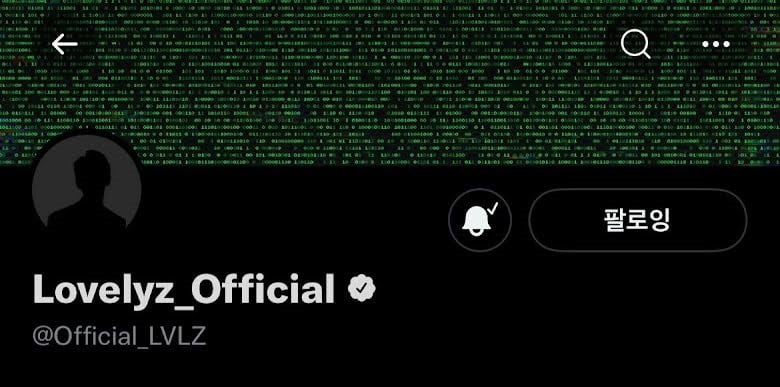
Task: Select the Lovelyz_Official display name
Action: coord(184,289)
